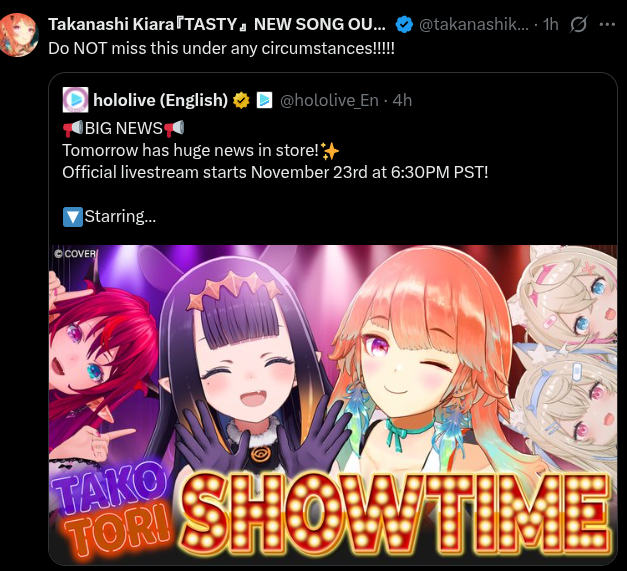Click the hololive English profile avatar
The height and width of the screenshot is (571, 627).
point(76,100)
